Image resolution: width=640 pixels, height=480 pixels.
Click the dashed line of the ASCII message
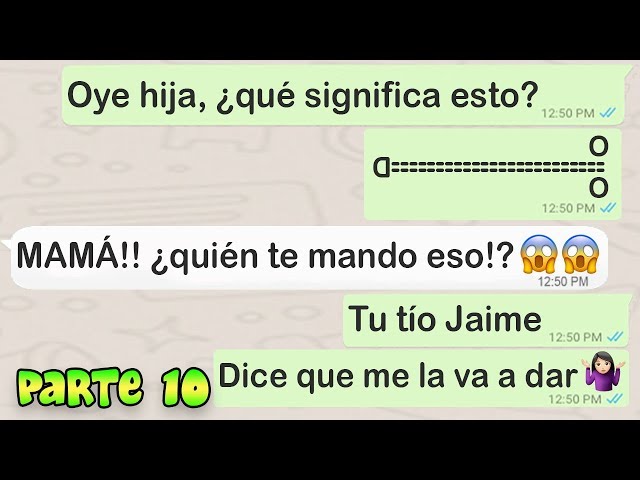pyautogui.click(x=498, y=167)
